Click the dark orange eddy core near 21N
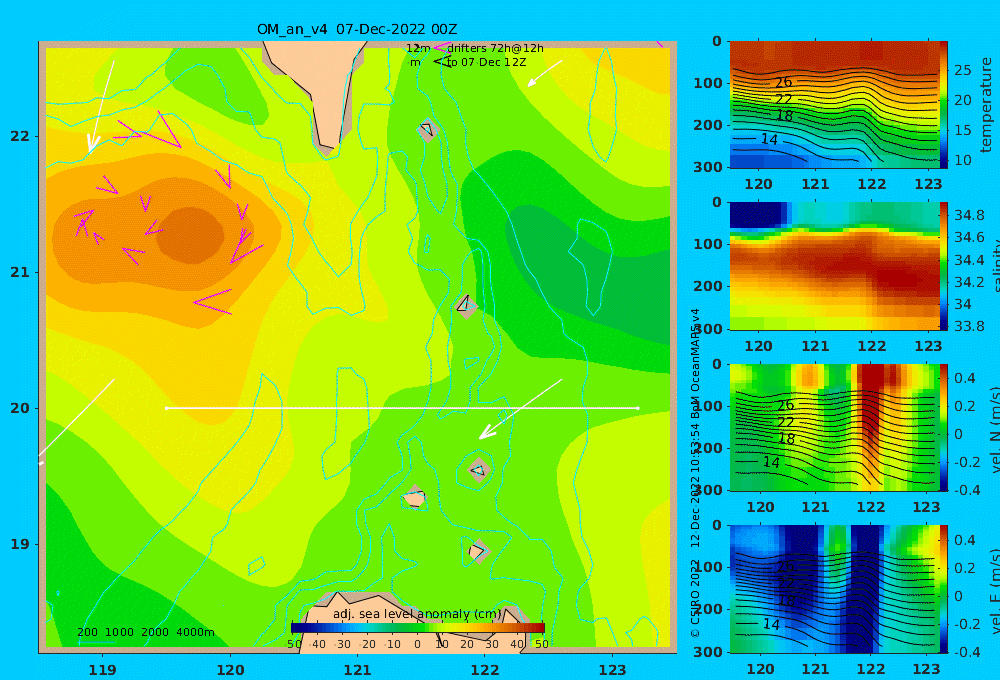 click(x=190, y=235)
